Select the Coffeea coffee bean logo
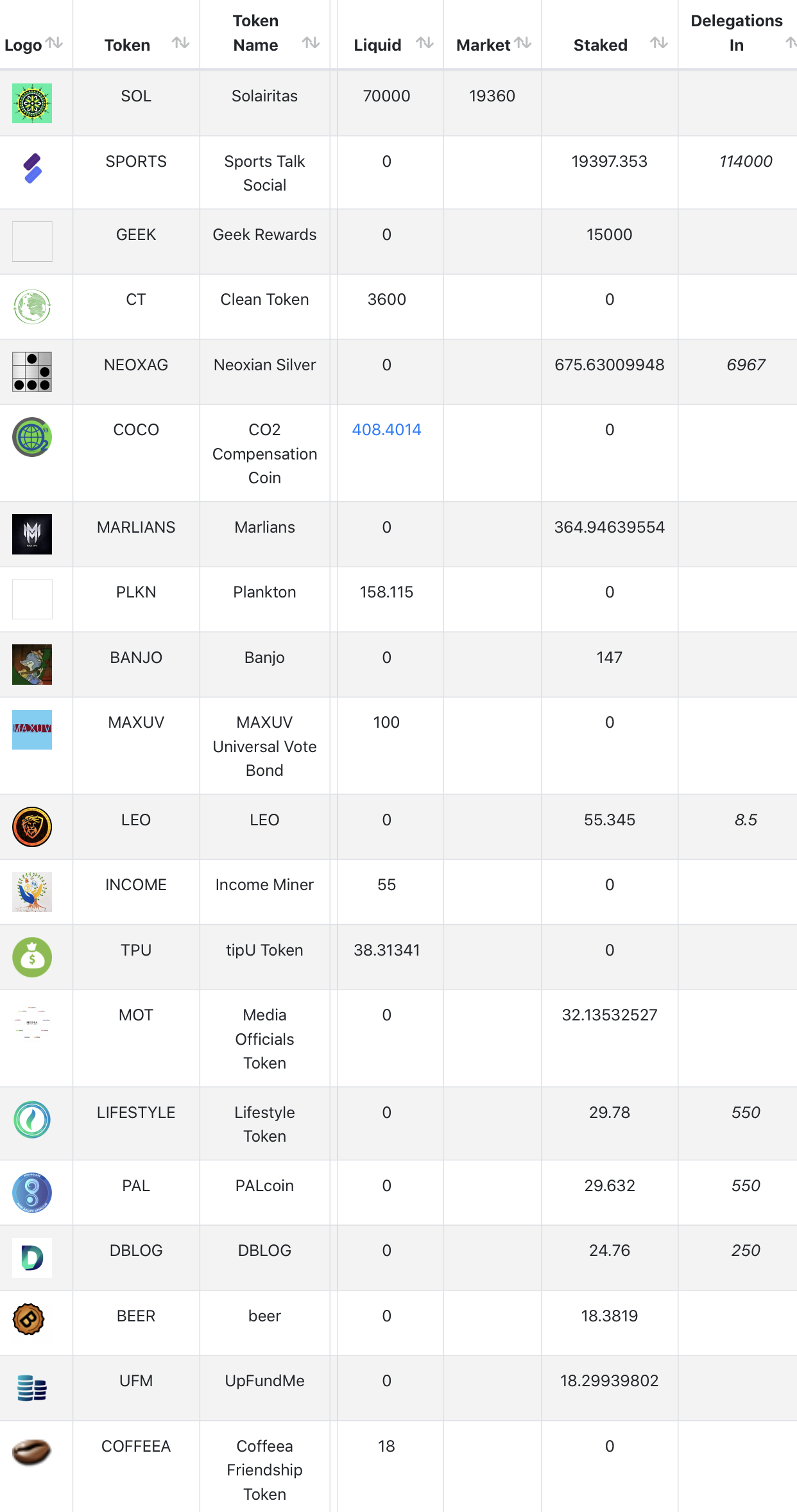 tap(32, 1452)
